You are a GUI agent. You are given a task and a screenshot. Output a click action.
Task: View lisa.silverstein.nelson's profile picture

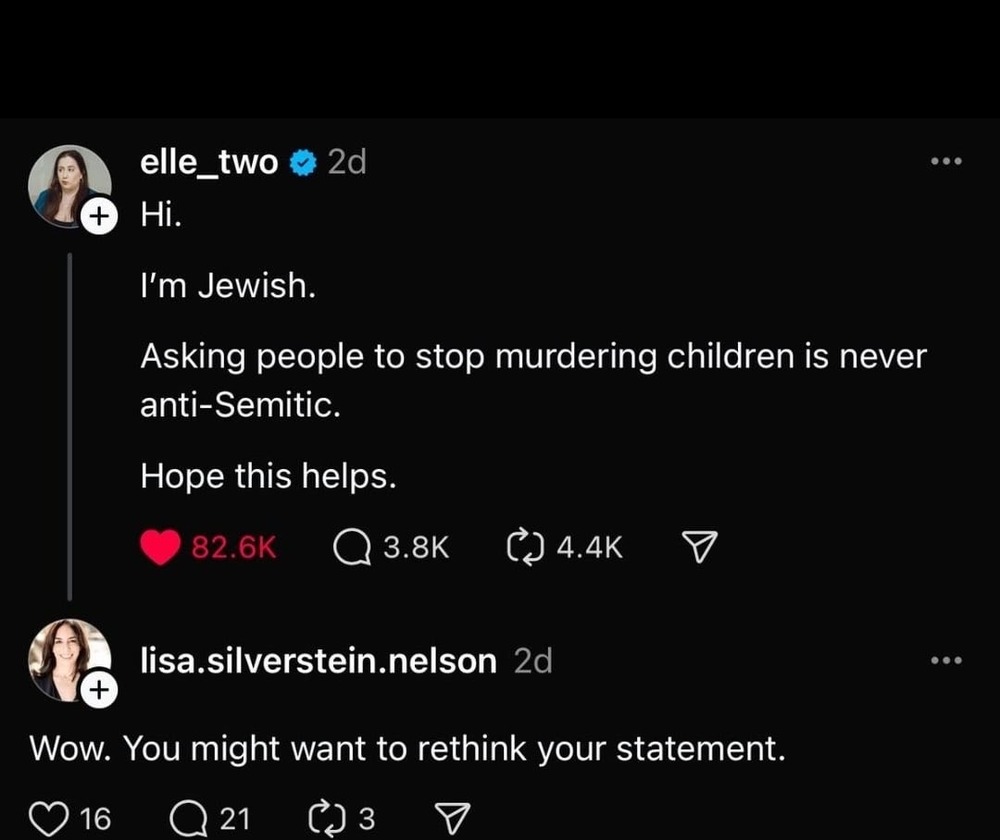tap(68, 659)
